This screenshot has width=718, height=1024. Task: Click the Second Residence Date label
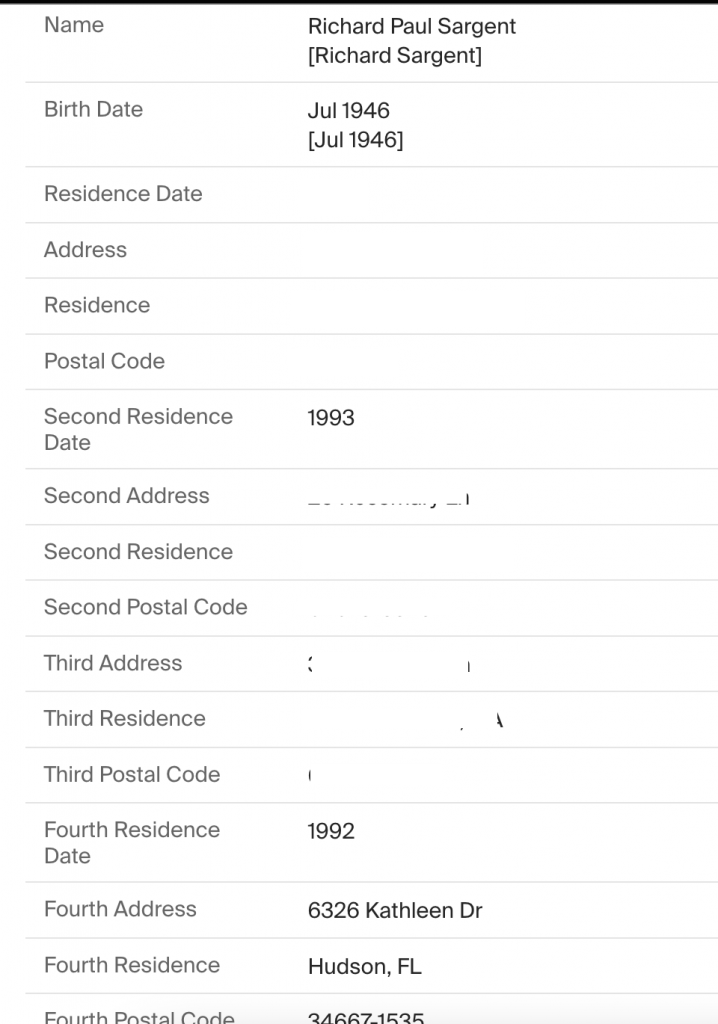coord(138,429)
